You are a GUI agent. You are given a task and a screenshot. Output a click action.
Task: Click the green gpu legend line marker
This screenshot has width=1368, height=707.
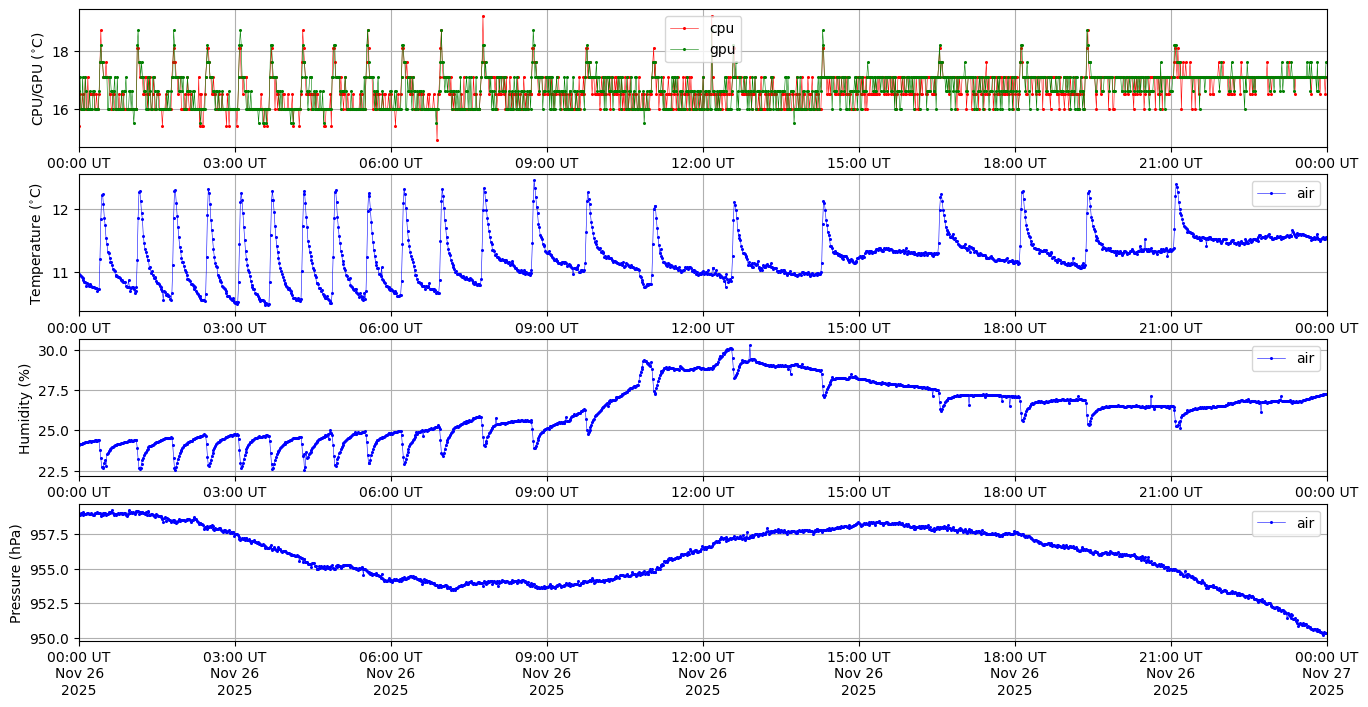pos(685,49)
